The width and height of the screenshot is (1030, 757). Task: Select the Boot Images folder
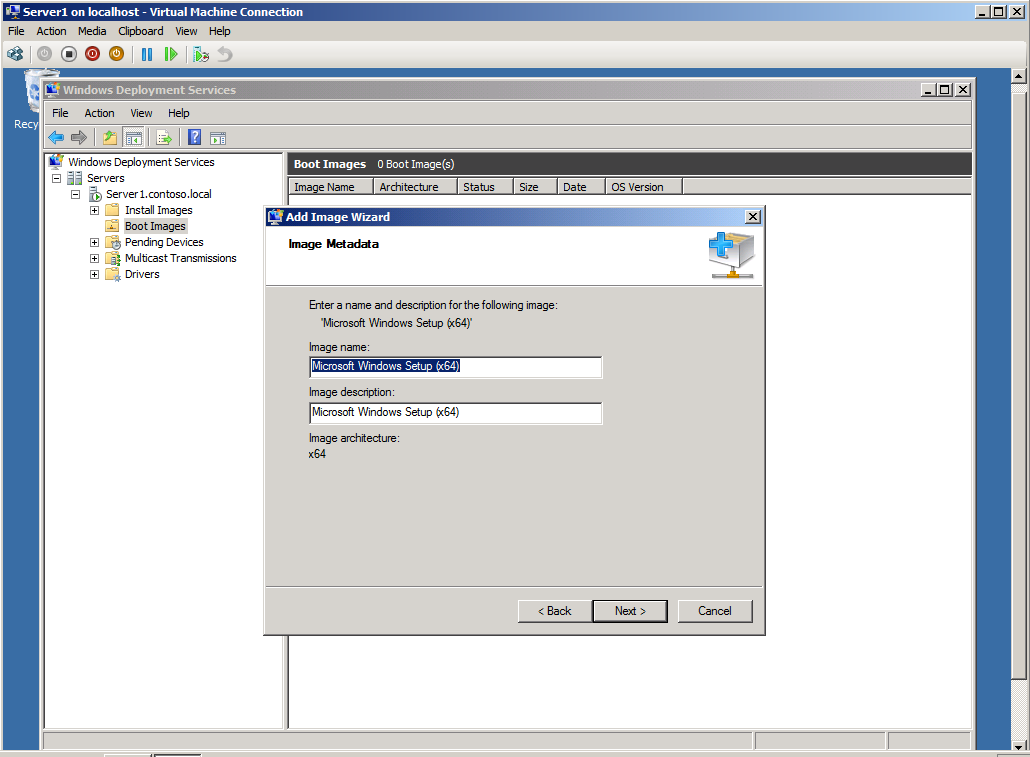click(x=155, y=226)
